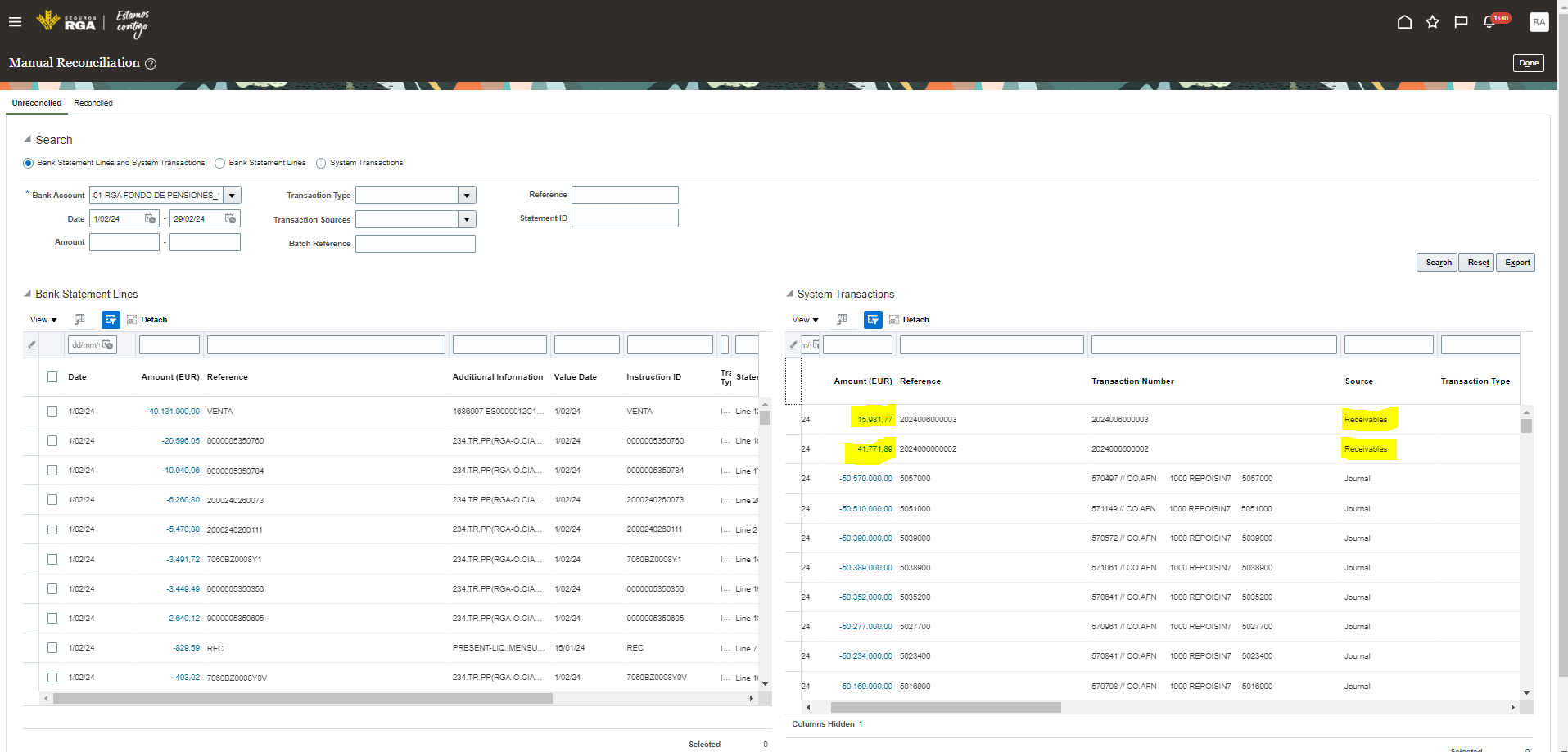Open View menu in Bank Statement Lines
1568x752 pixels.
pyautogui.click(x=43, y=320)
